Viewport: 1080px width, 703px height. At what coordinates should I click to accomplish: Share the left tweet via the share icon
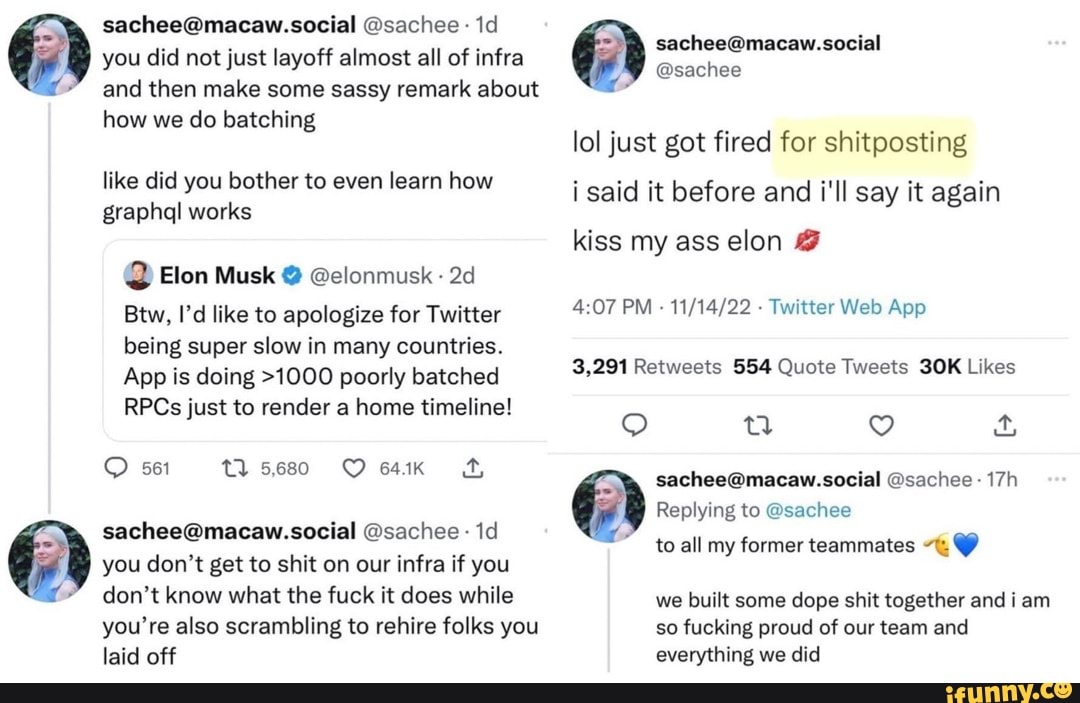pyautogui.click(x=474, y=466)
